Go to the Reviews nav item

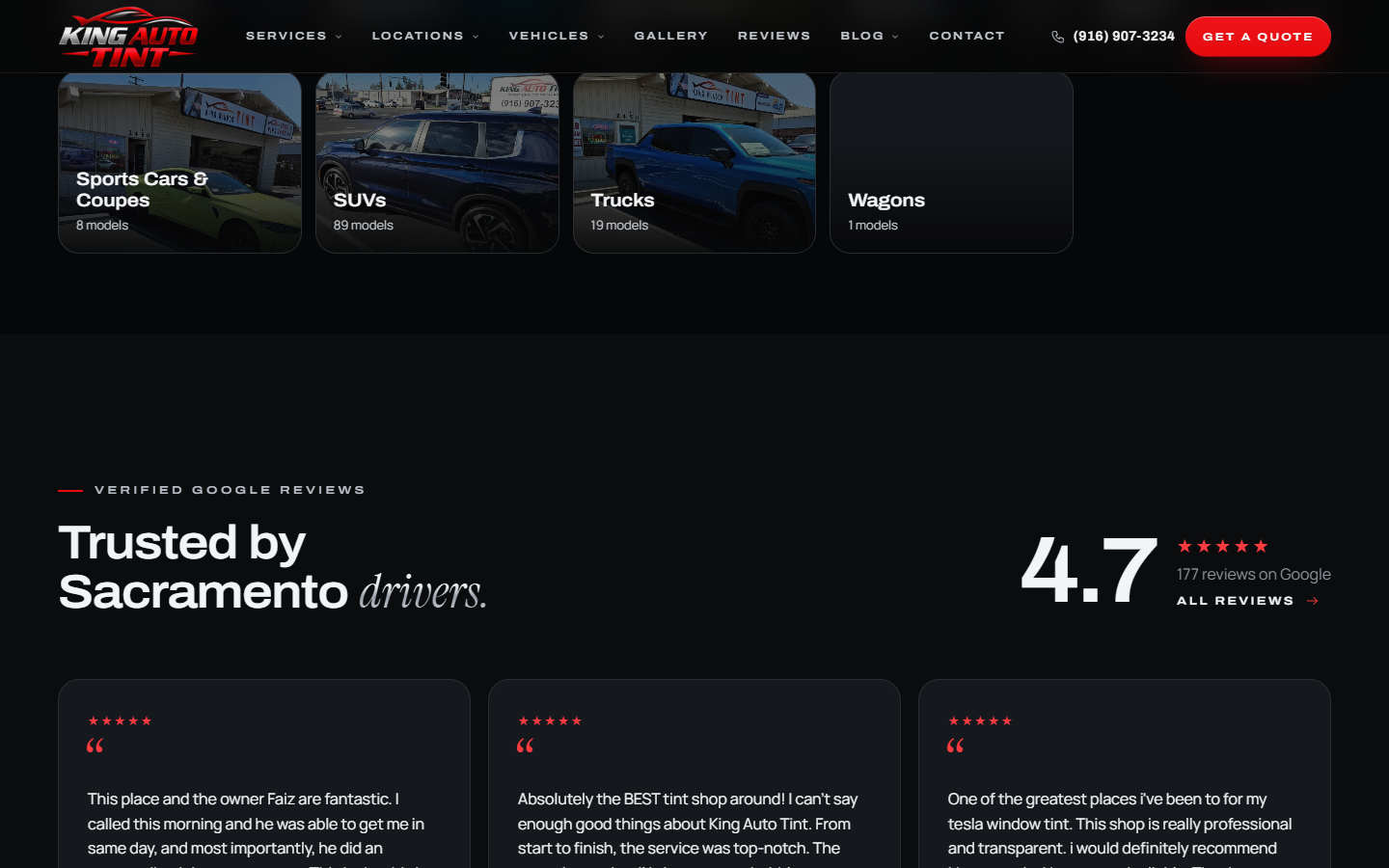[x=774, y=36]
